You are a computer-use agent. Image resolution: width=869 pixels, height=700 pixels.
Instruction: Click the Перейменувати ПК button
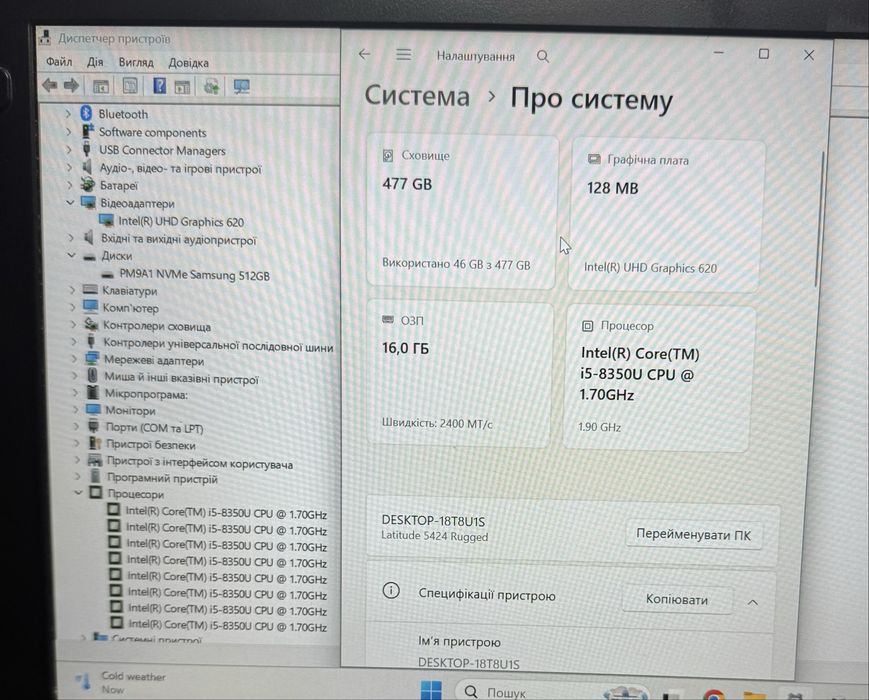(x=693, y=535)
